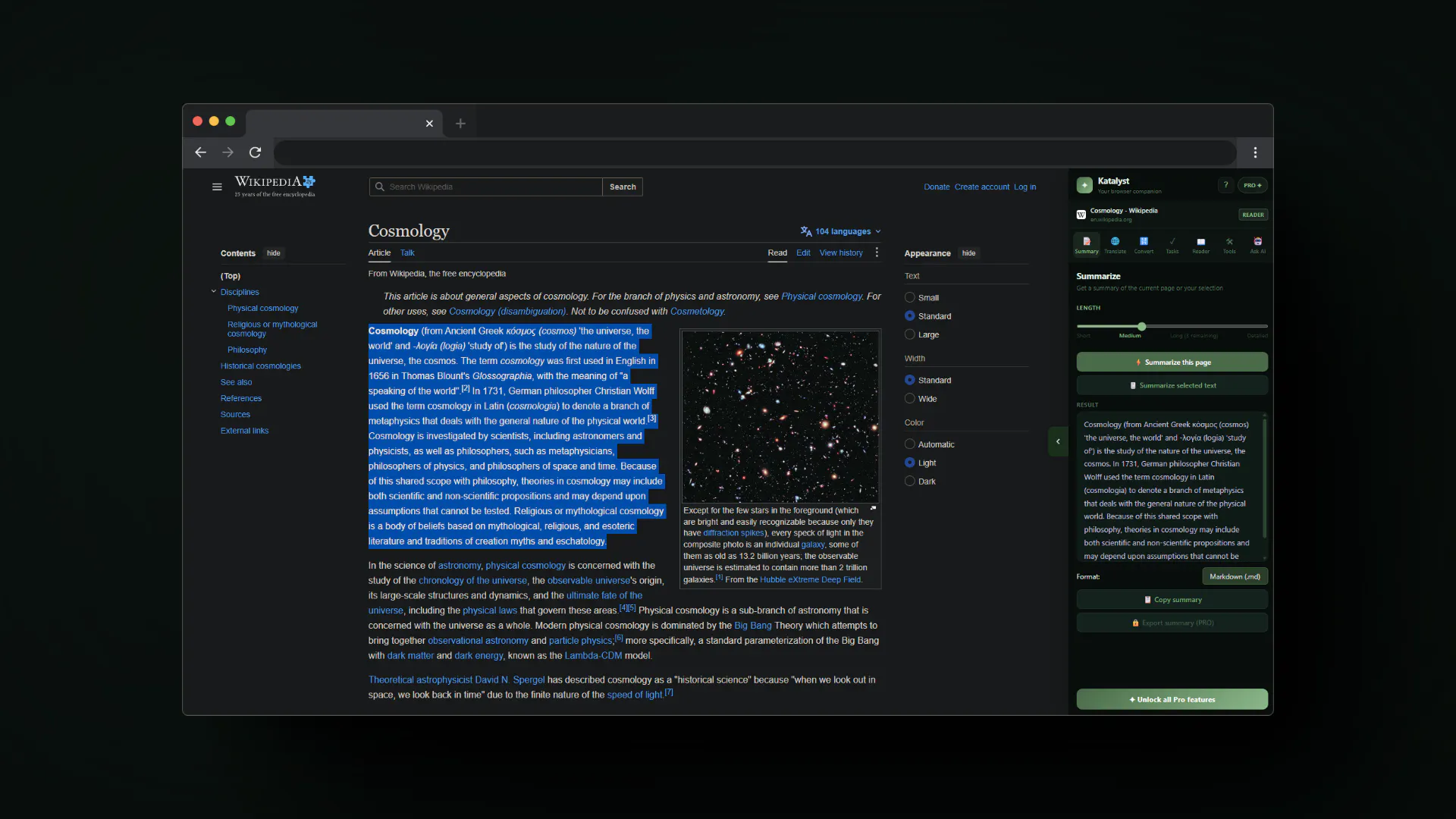Screen dimensions: 1456x819
Task: Click the search magnifier icon
Action: click(x=380, y=187)
